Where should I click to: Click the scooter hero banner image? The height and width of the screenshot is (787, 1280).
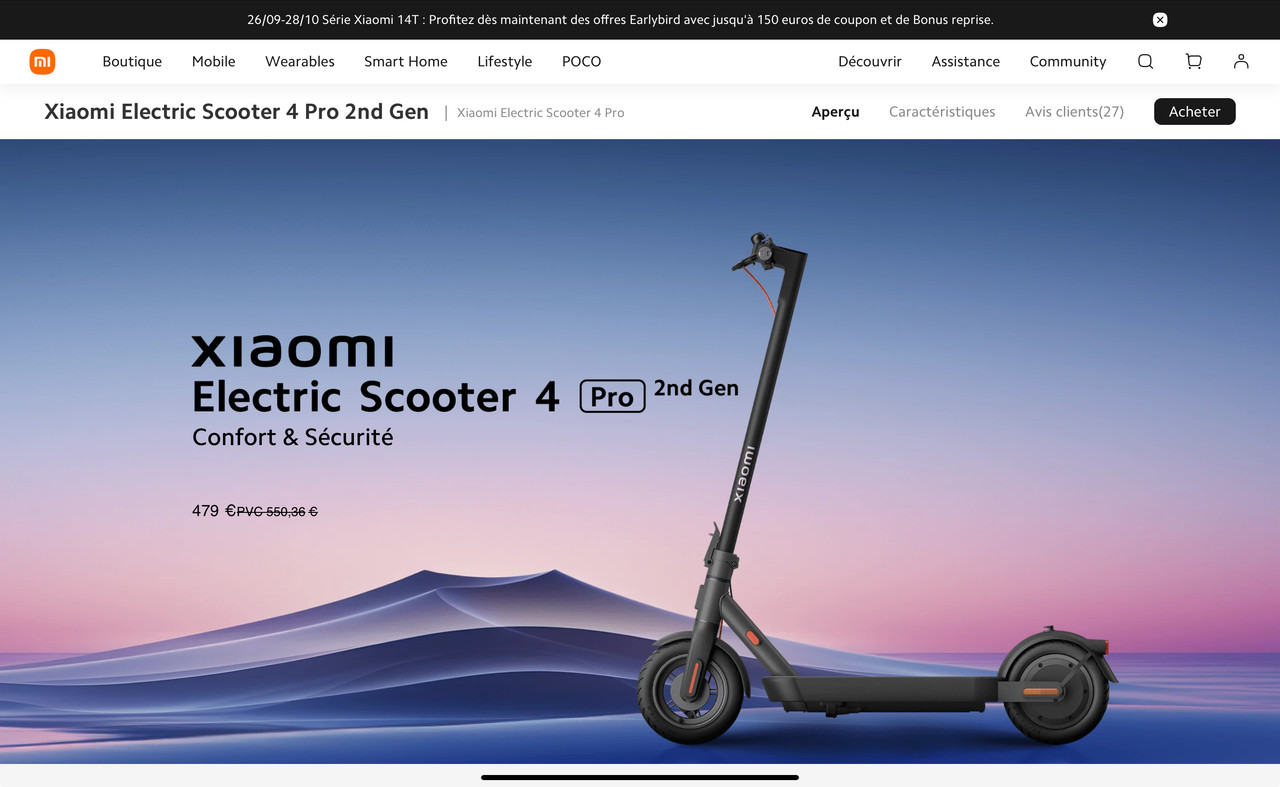[x=640, y=451]
